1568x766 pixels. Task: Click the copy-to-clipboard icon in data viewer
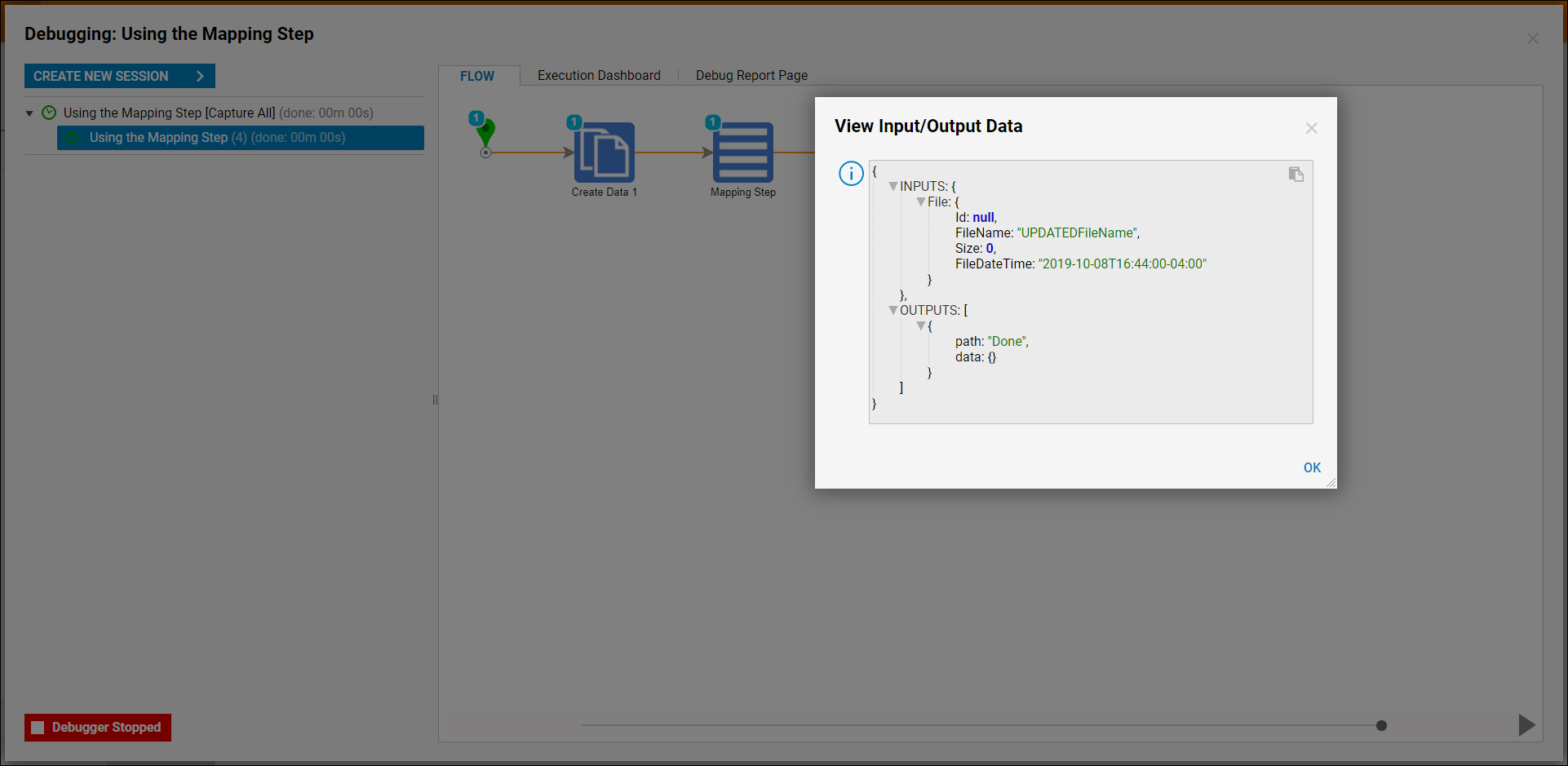[1296, 174]
